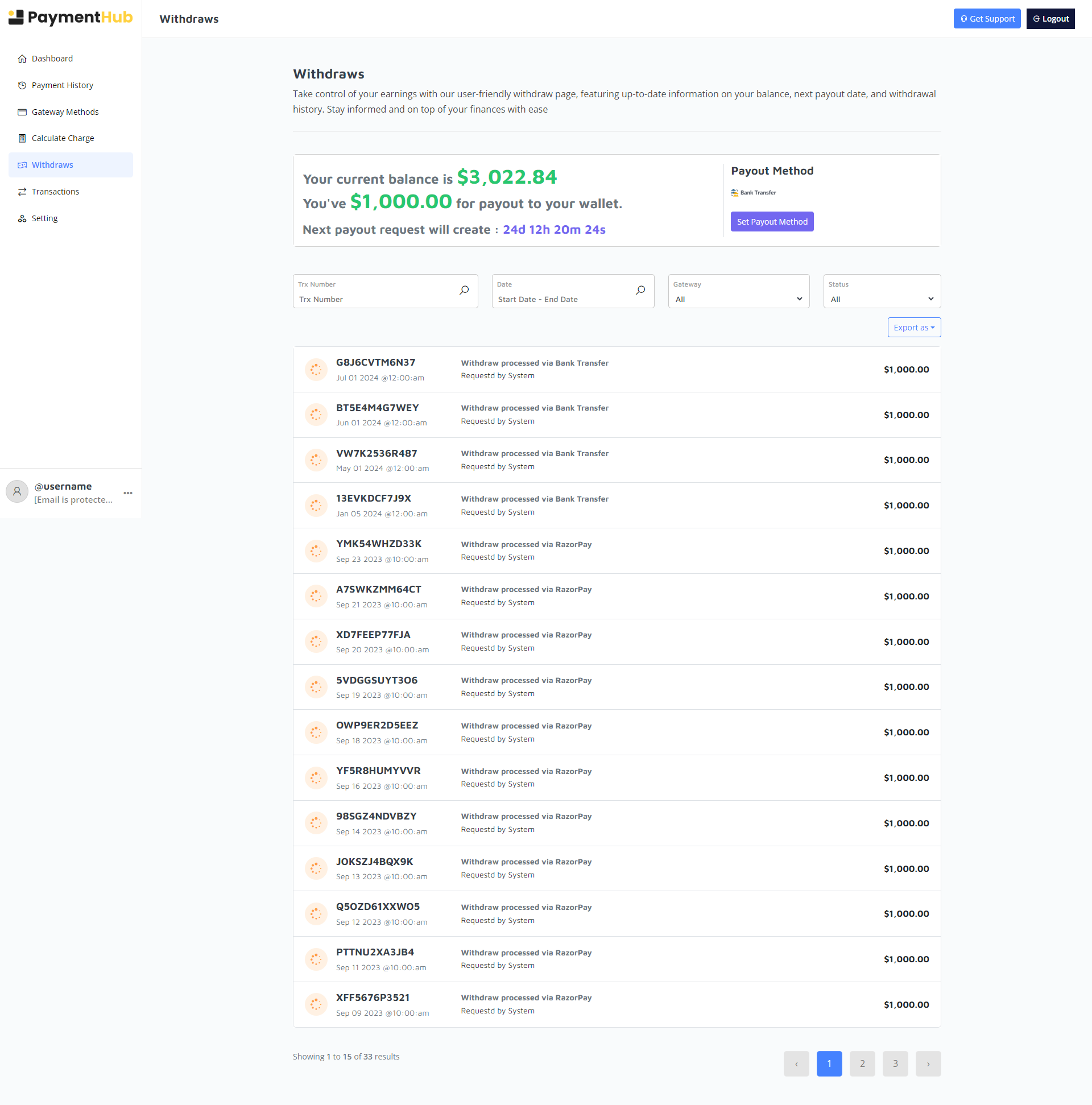
Task: Click the Calculate Charge calculator icon
Action: [x=22, y=138]
